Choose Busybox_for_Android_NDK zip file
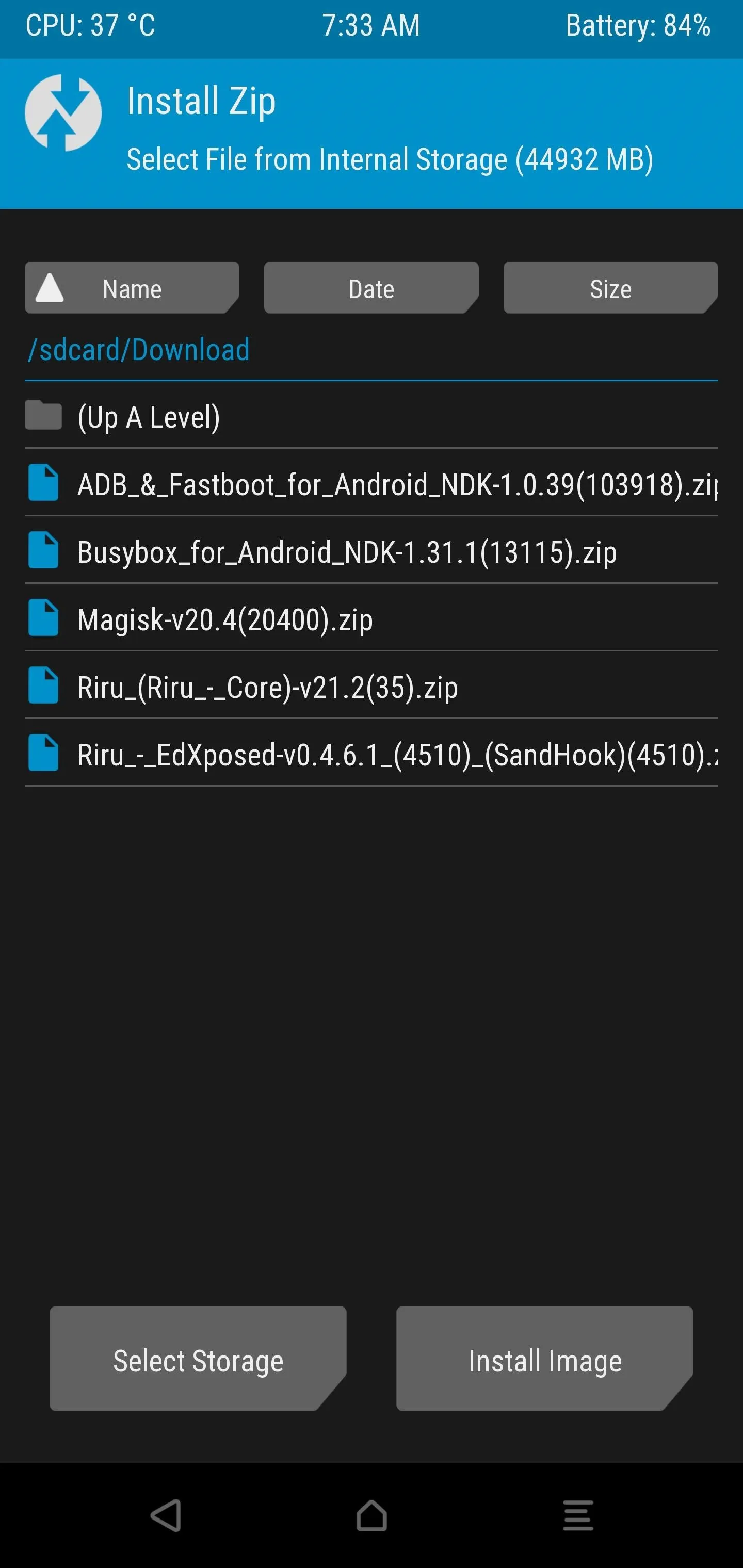The height and width of the screenshot is (1568, 743). coord(372,550)
